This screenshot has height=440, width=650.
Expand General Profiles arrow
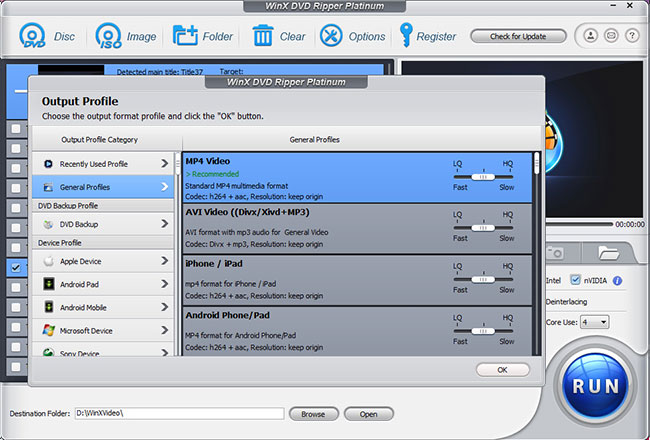tap(165, 187)
